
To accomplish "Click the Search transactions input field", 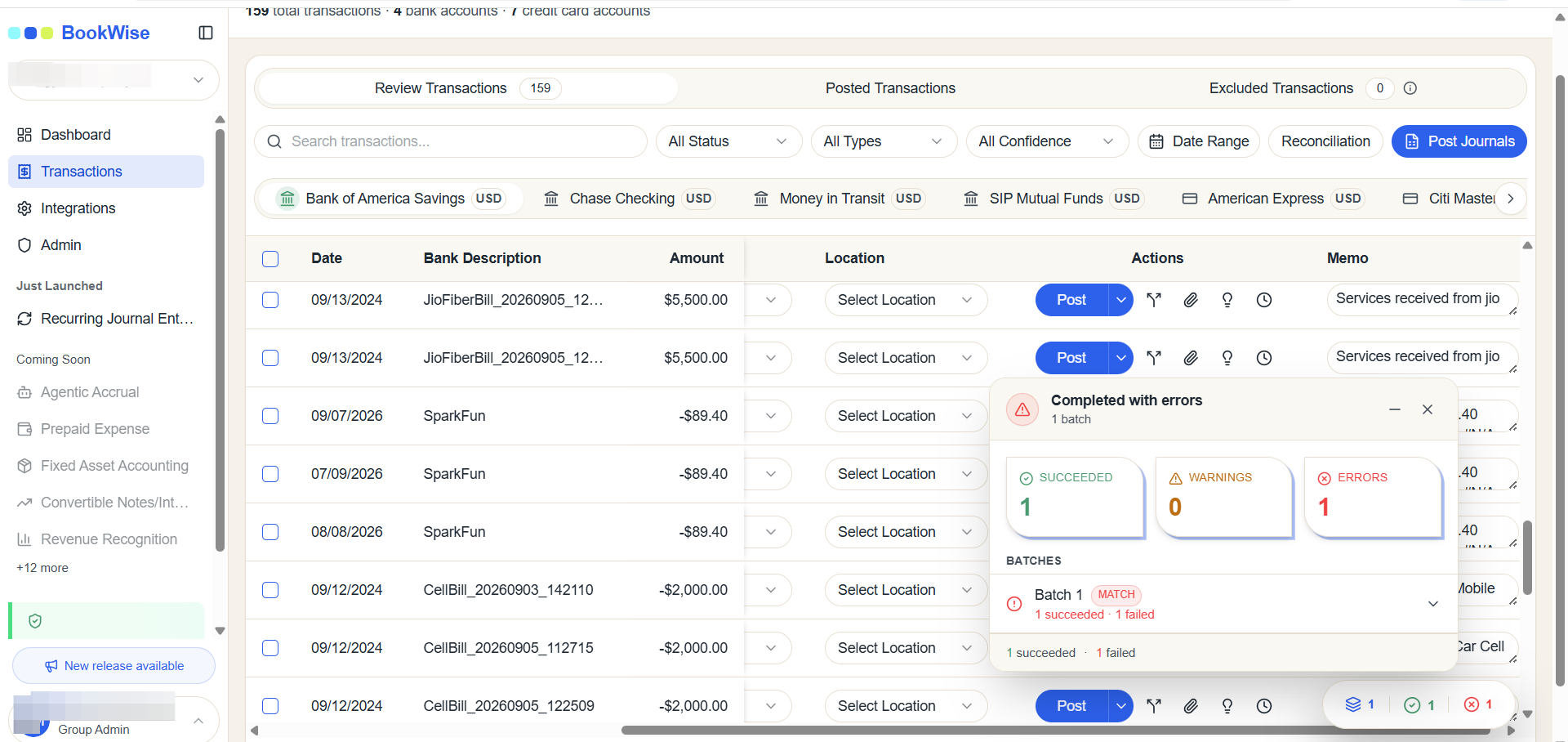I will [451, 141].
